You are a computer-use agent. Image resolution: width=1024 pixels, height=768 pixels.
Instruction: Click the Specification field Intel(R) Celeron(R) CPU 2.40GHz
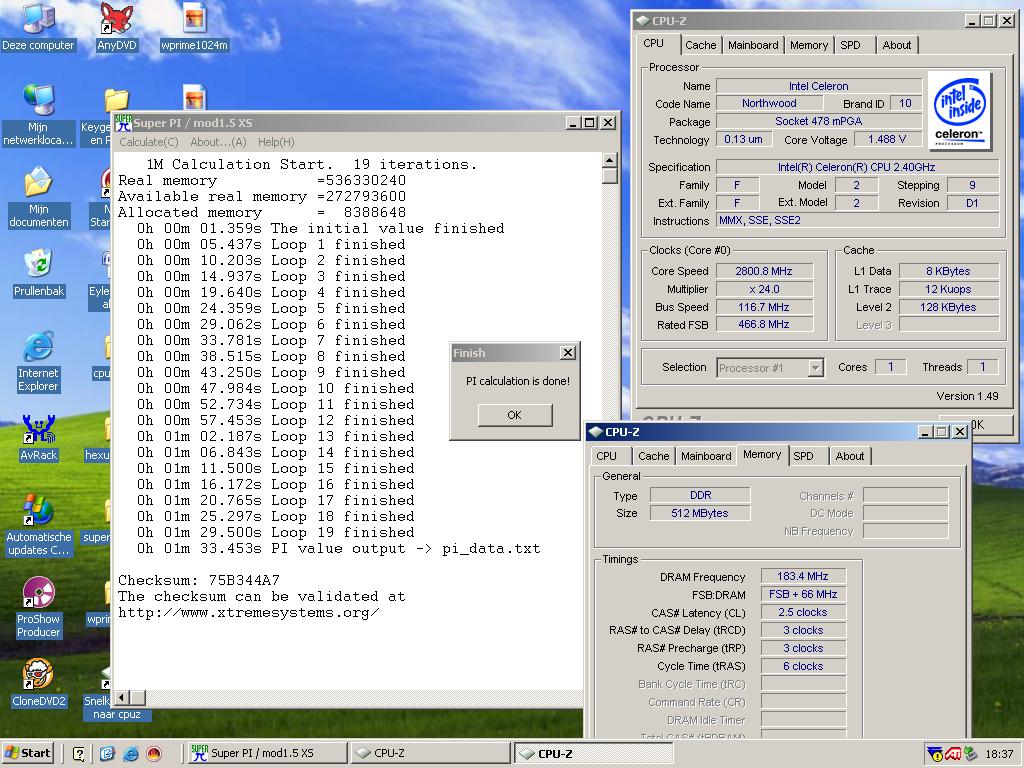click(x=856, y=167)
